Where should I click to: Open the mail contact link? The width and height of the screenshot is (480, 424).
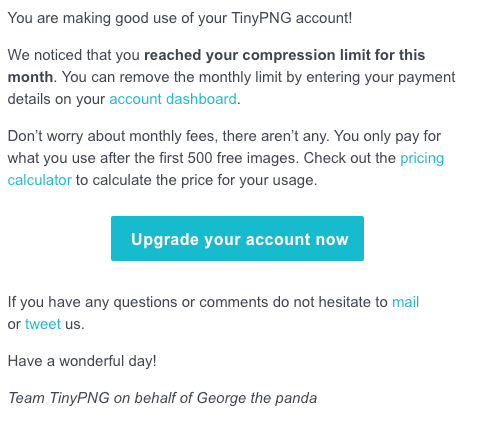(x=405, y=302)
